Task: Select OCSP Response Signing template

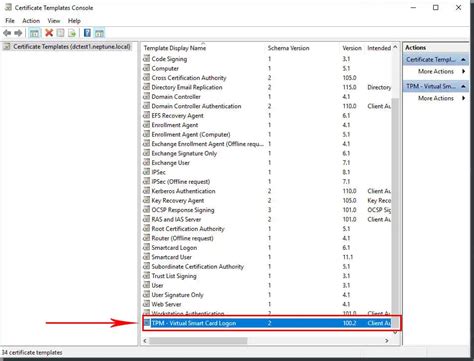Action: pyautogui.click(x=183, y=210)
